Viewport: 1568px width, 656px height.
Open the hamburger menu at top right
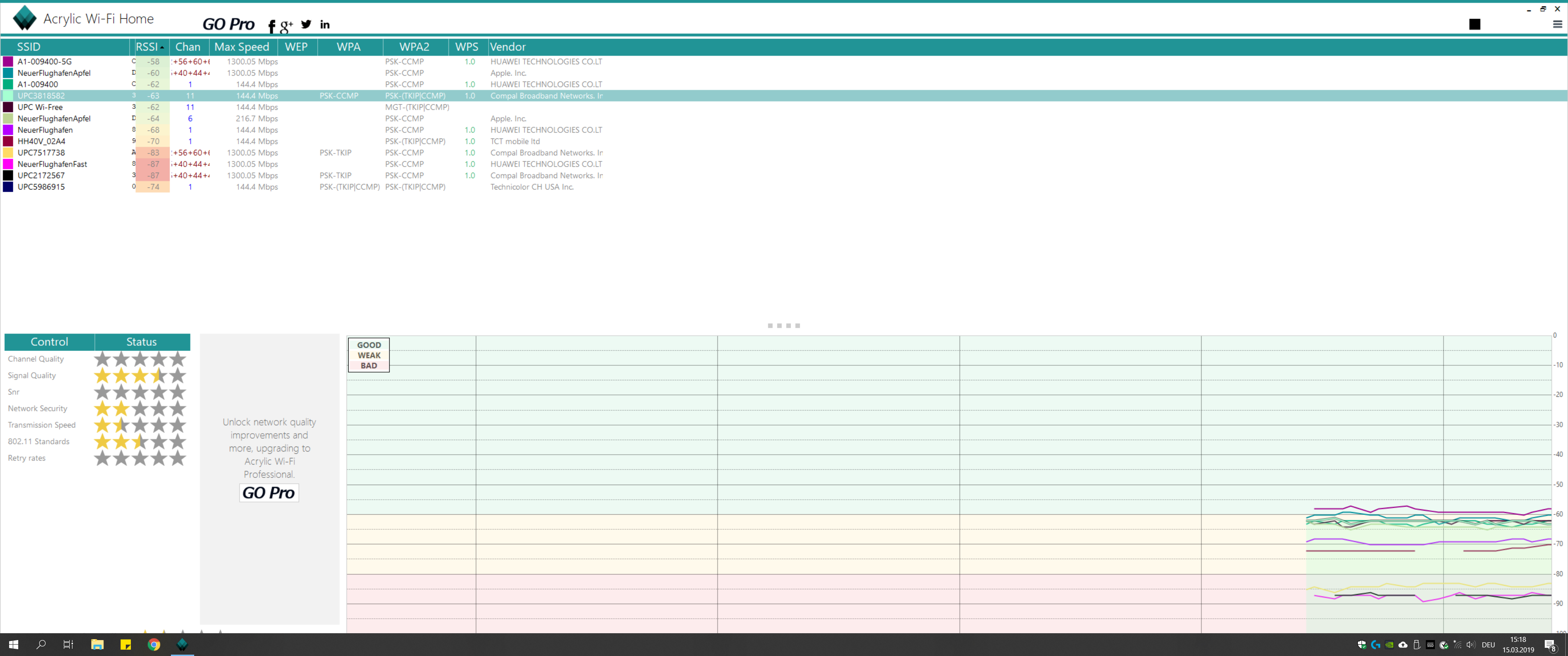[x=1557, y=24]
